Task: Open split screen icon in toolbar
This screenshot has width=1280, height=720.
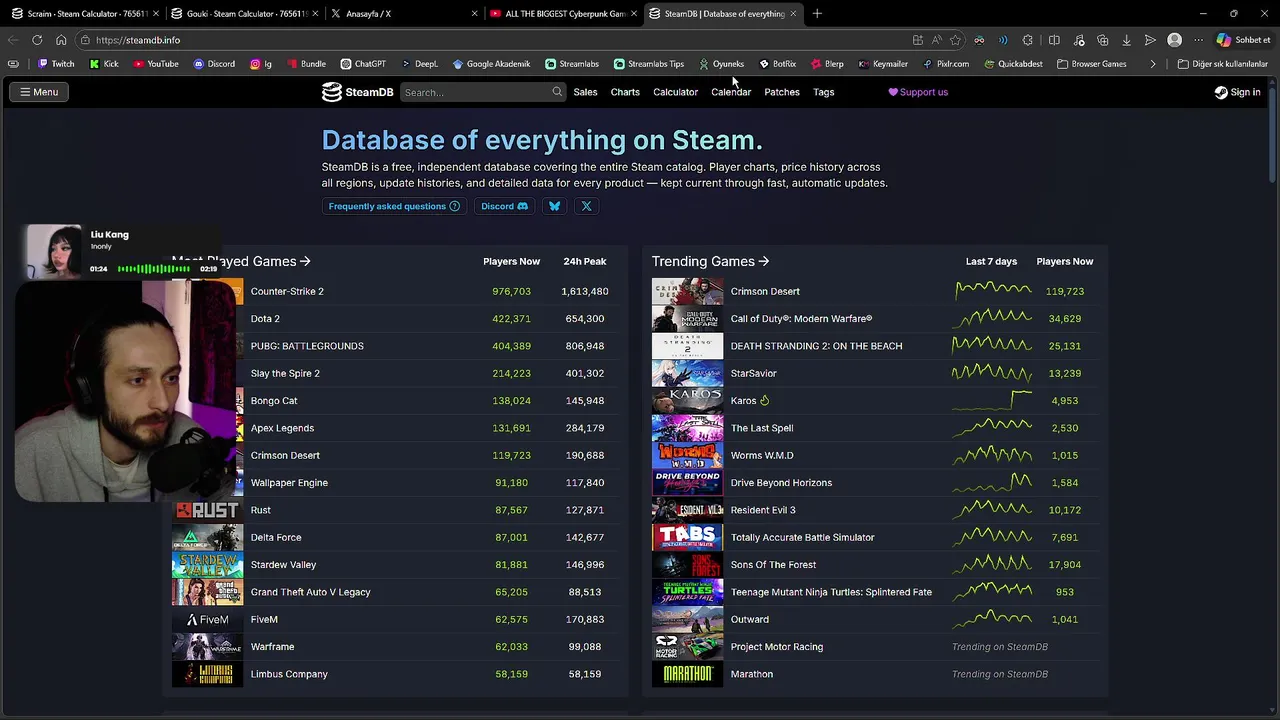Action: click(1054, 40)
